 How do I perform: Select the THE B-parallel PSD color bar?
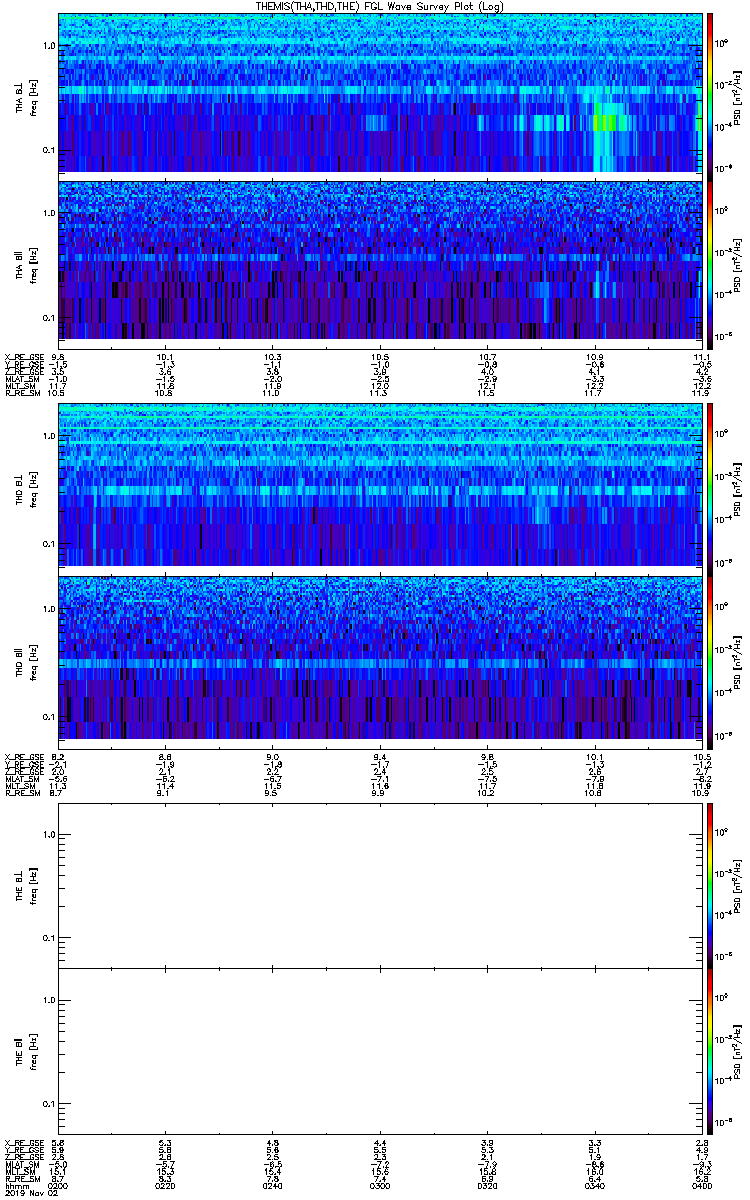(x=710, y=1050)
